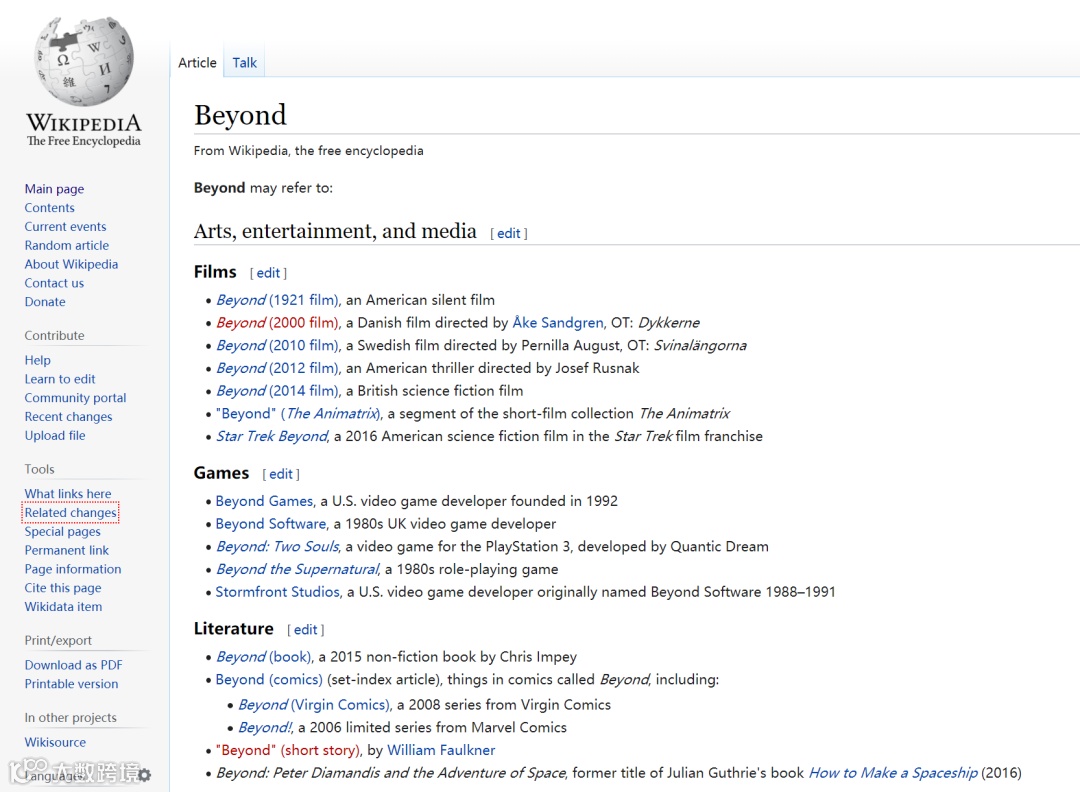Open Contact us link
The image size is (1080, 792).
(x=54, y=283)
